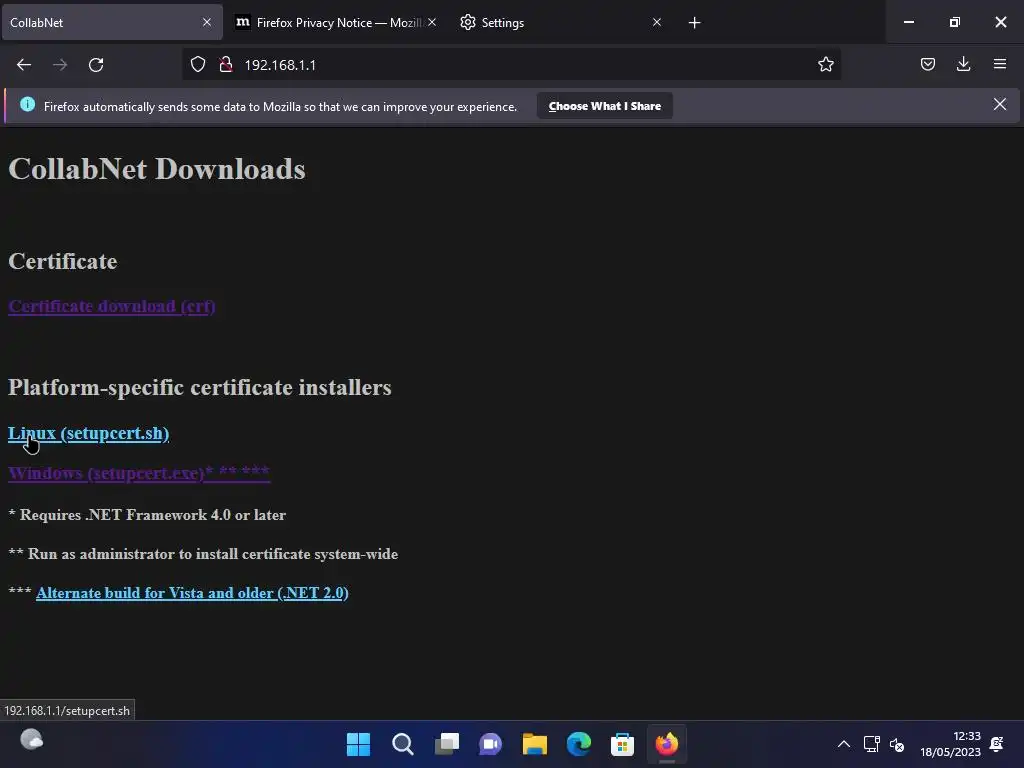1024x768 pixels.
Task: Open the notifications bell icon
Action: (x=997, y=744)
